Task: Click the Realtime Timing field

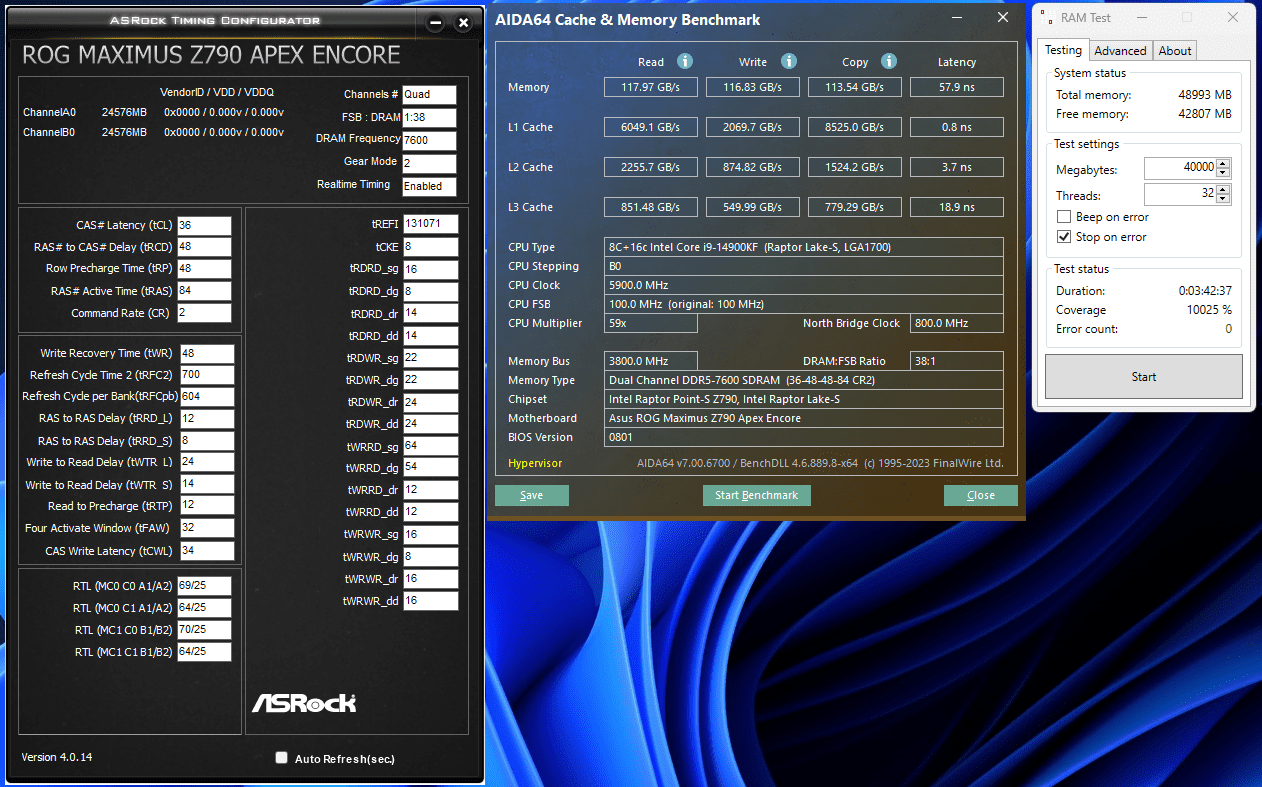Action: coord(429,186)
